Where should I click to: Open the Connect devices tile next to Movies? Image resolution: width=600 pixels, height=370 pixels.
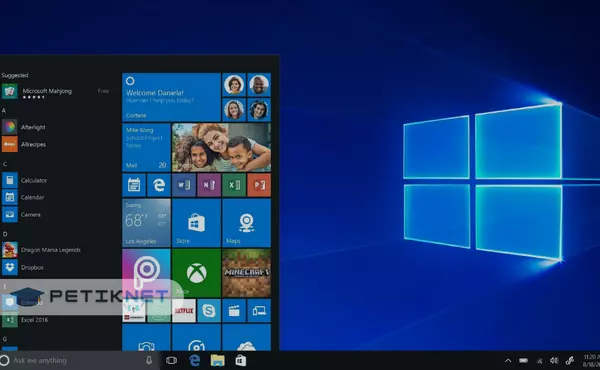point(259,311)
